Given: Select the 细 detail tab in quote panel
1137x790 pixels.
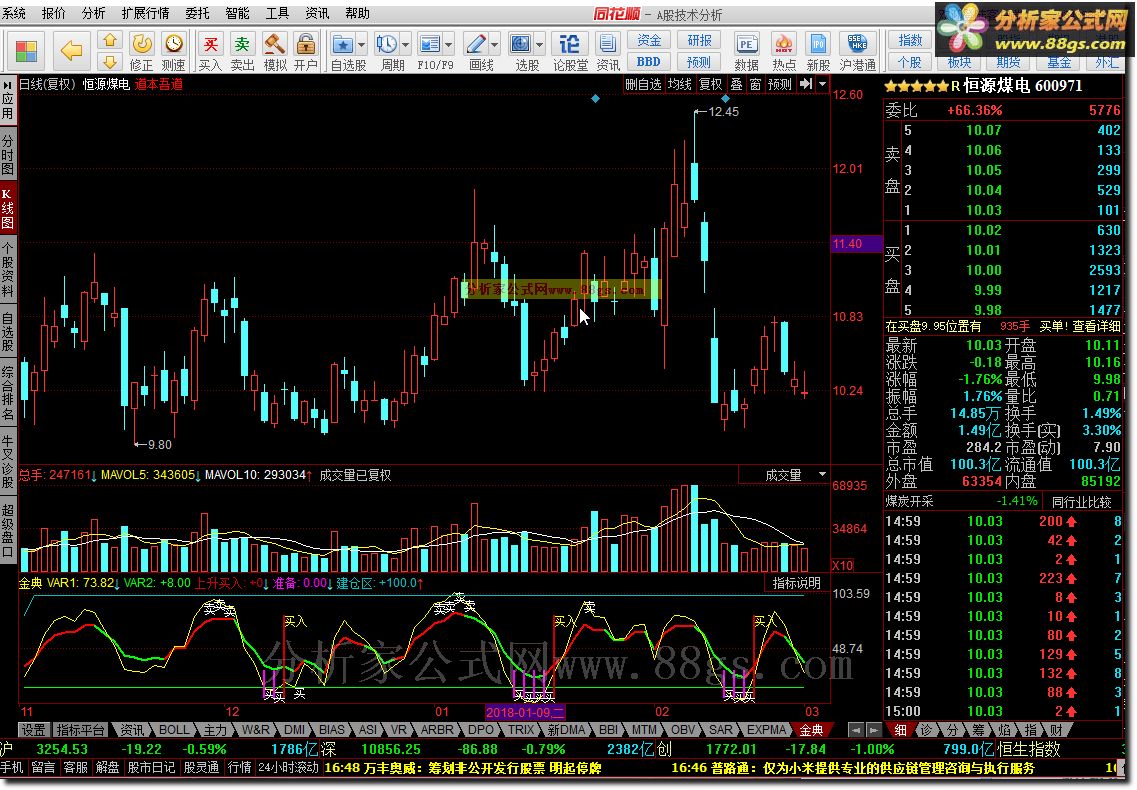Looking at the screenshot, I should [901, 730].
